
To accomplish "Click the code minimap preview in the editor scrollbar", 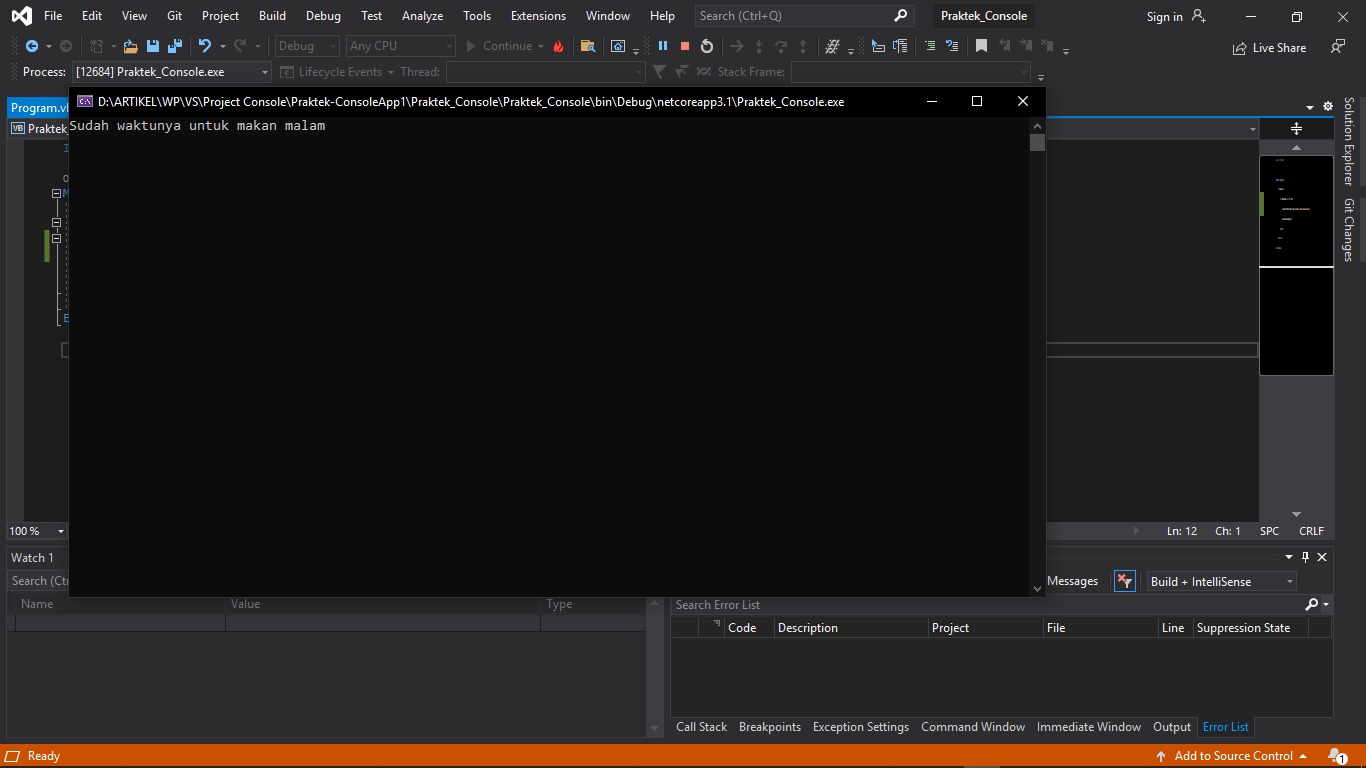I will click(x=1296, y=265).
